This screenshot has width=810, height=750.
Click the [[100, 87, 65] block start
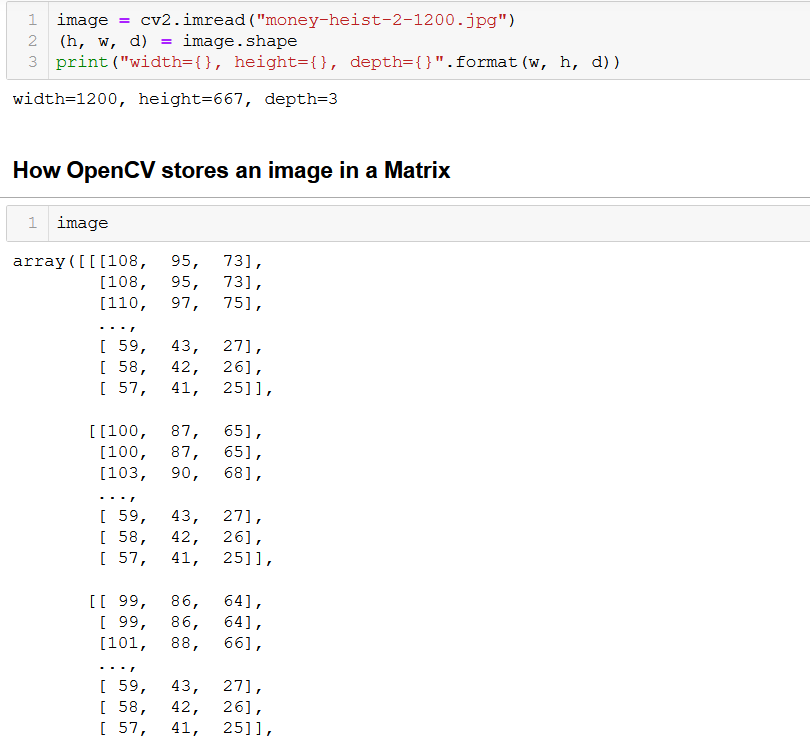tap(176, 431)
